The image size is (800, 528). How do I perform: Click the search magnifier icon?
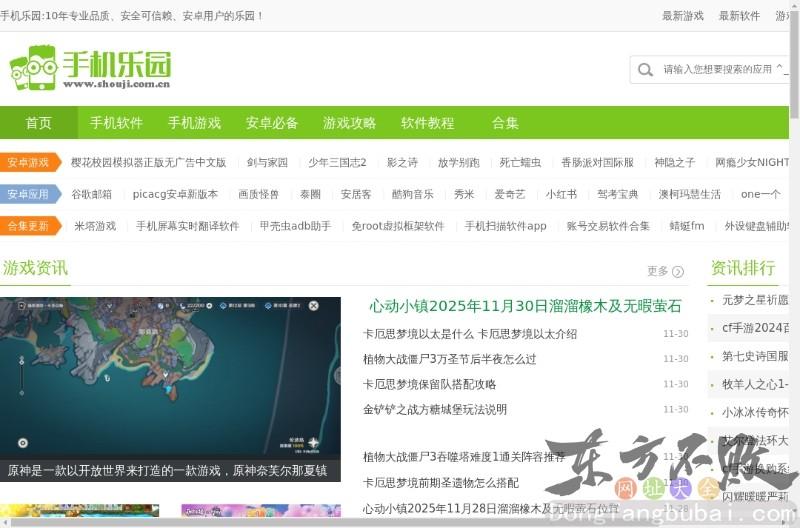(x=645, y=69)
